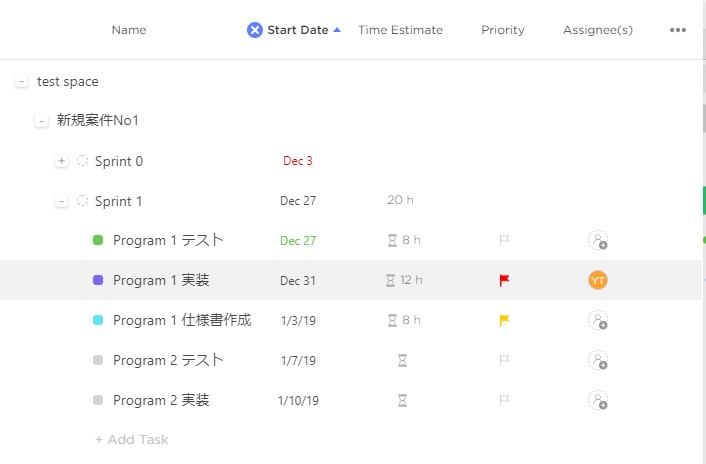Click the Priority column header
The width and height of the screenshot is (706, 464).
tap(503, 30)
